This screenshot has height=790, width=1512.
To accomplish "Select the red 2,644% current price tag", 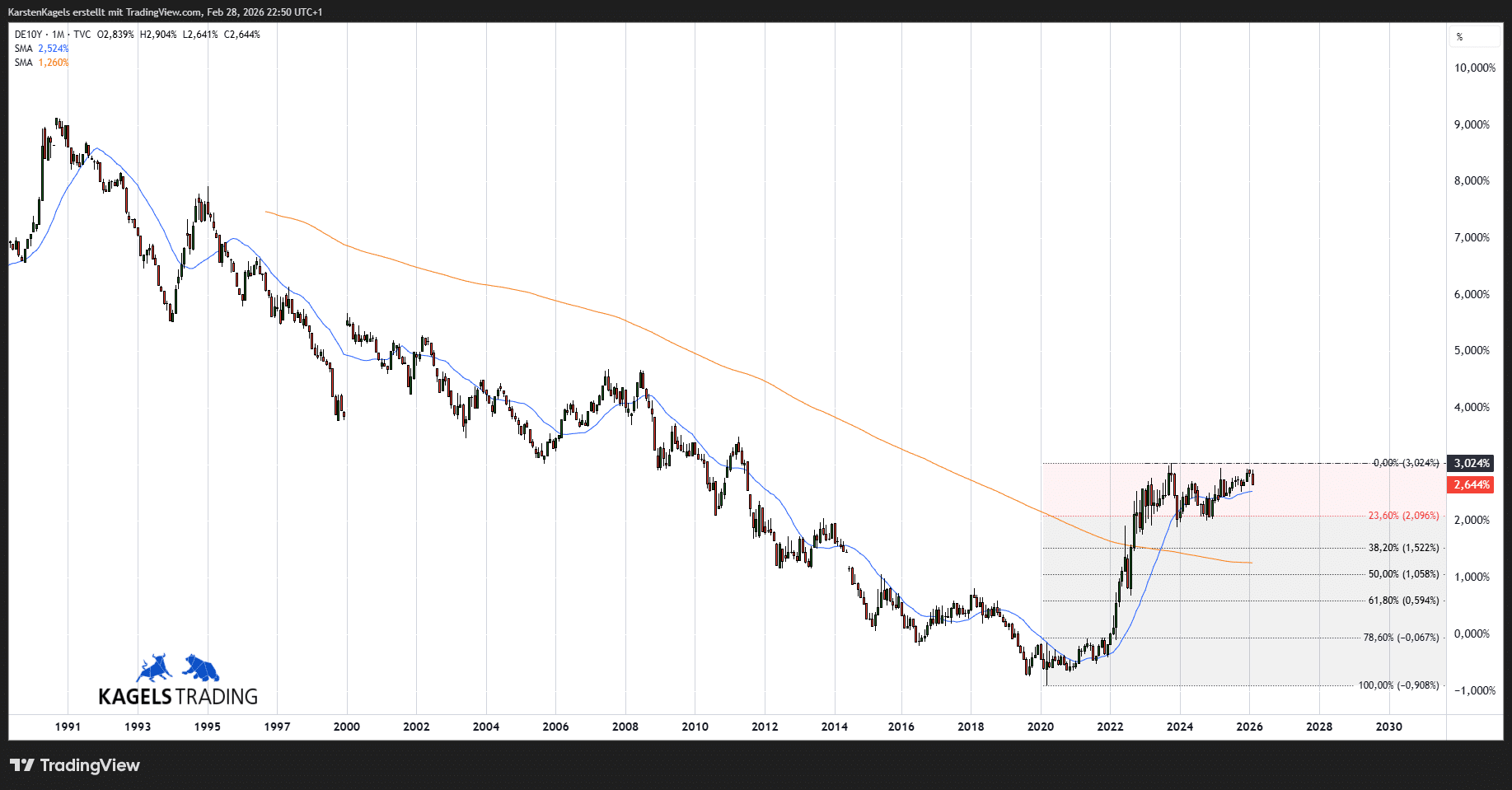I will pos(1471,484).
